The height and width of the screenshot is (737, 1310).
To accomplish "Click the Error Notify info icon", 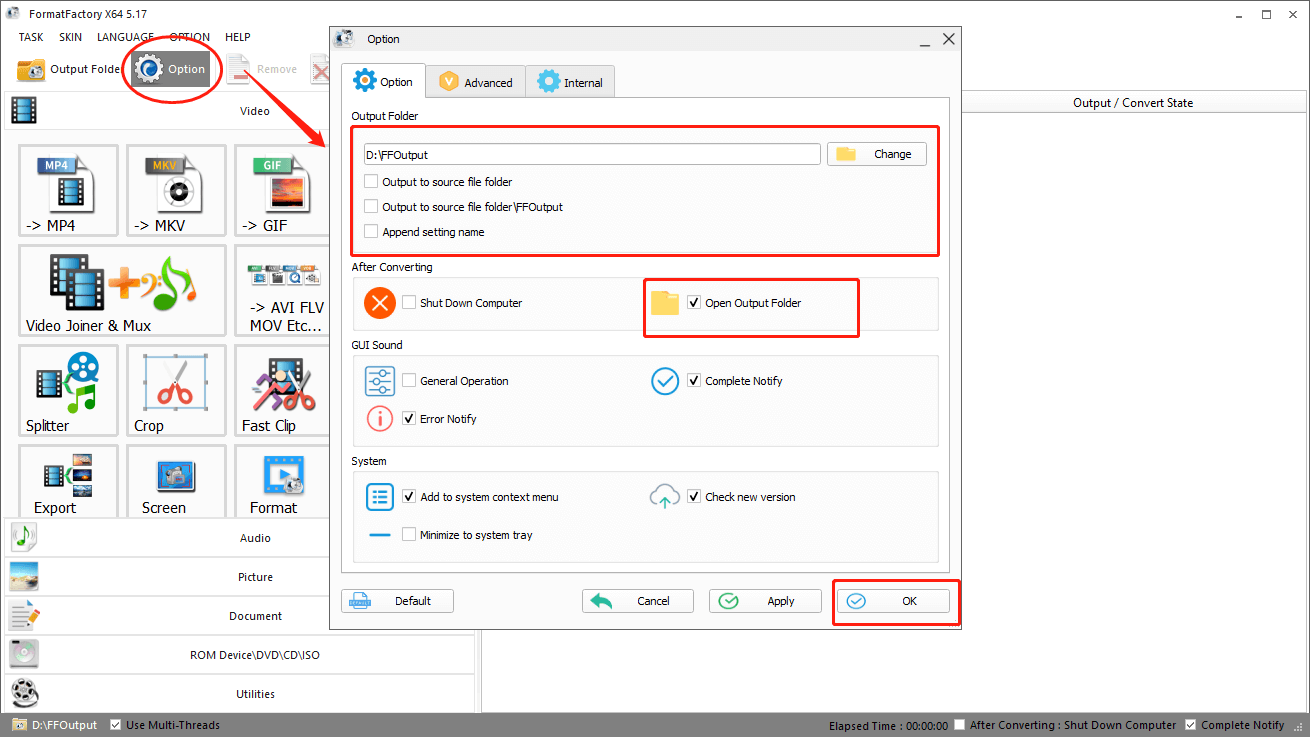I will tap(380, 419).
